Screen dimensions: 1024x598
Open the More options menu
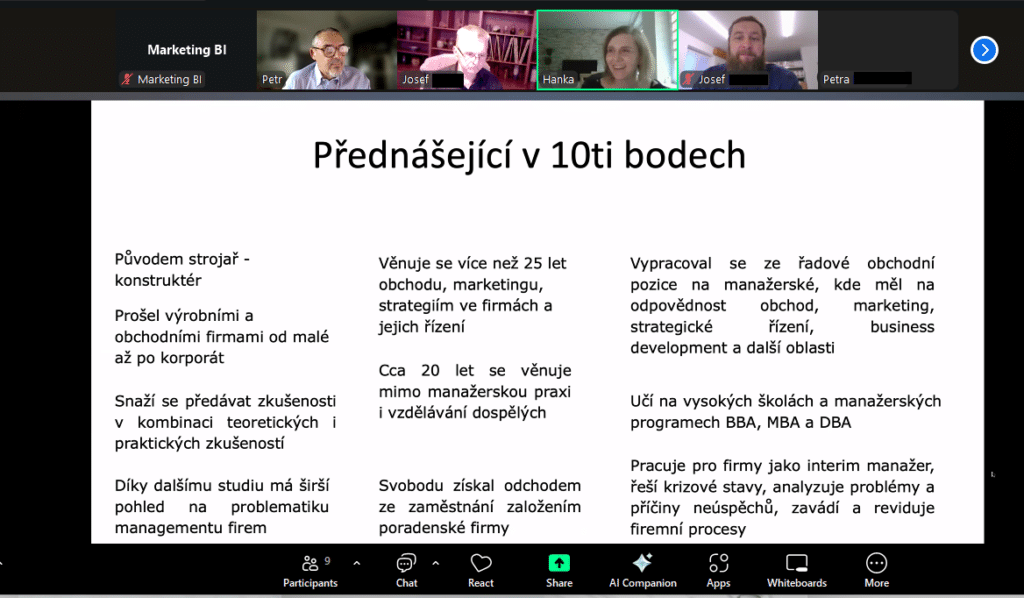876,571
